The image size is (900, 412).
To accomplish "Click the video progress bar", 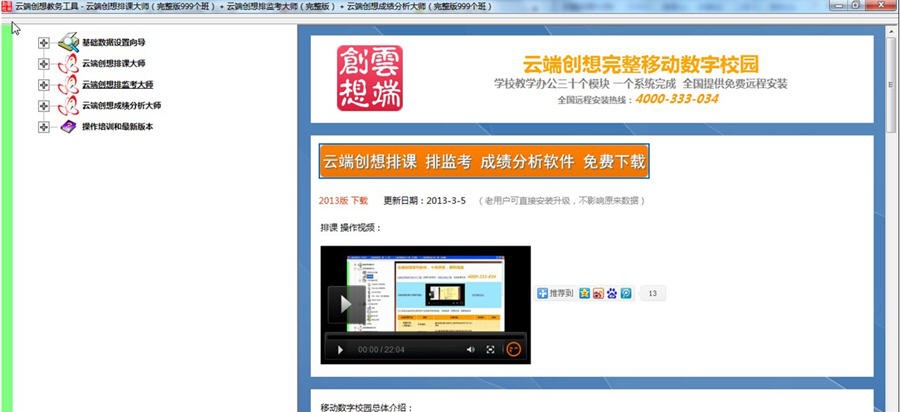I will point(425,335).
